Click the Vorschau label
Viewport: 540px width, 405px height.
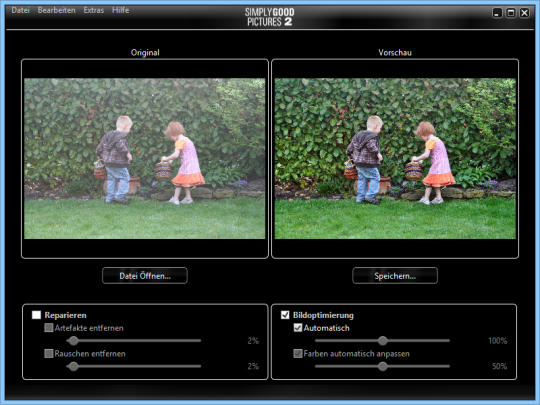click(395, 53)
